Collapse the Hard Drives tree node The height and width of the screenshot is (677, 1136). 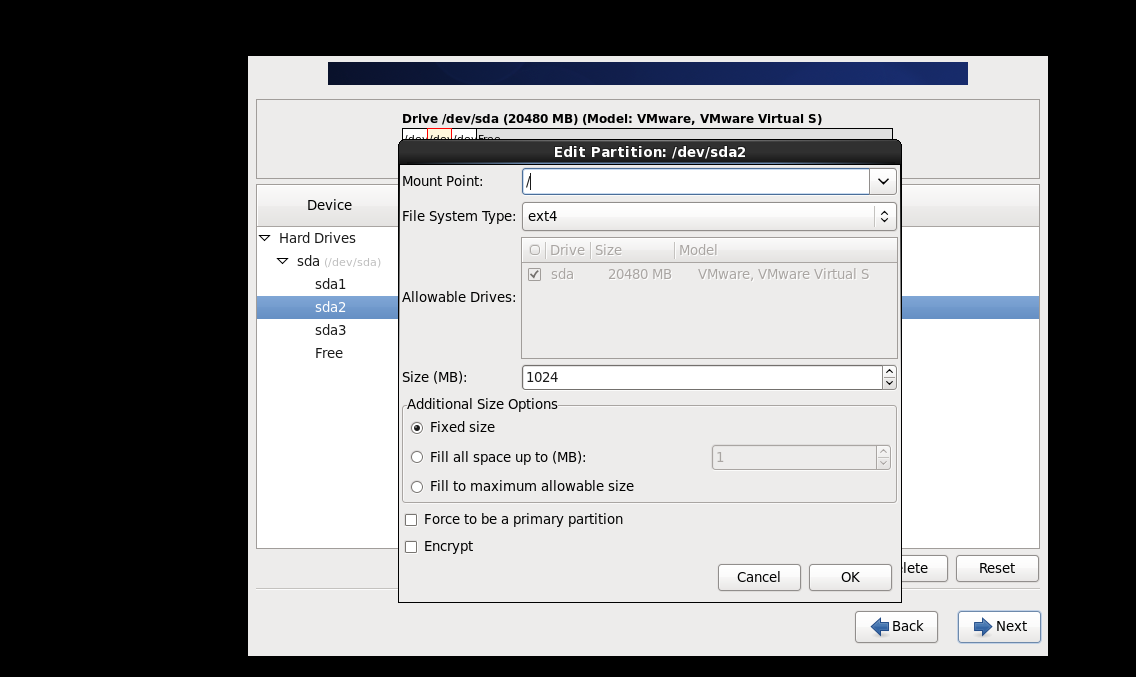[x=265, y=238]
